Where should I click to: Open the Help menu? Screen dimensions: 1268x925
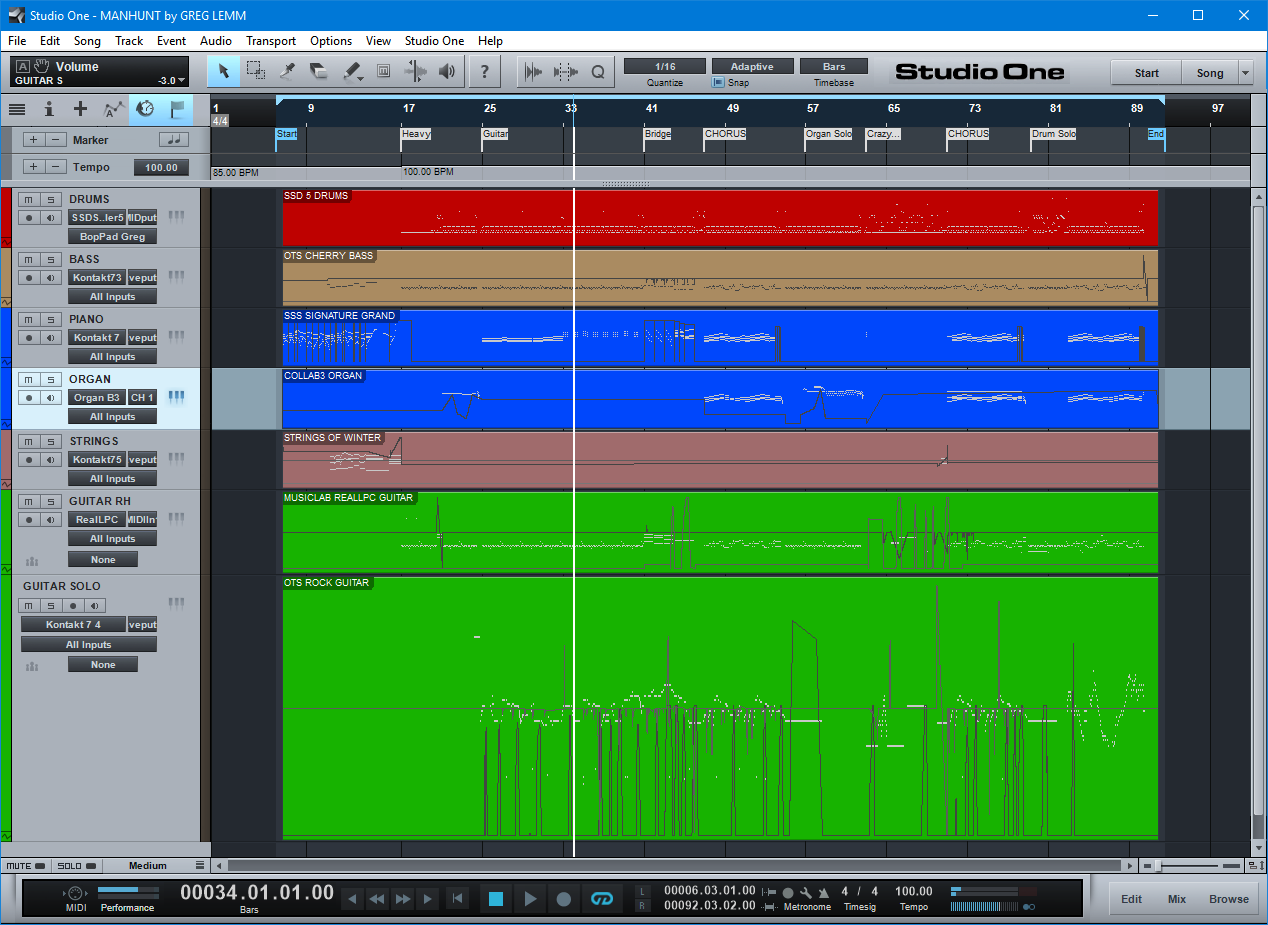point(490,41)
